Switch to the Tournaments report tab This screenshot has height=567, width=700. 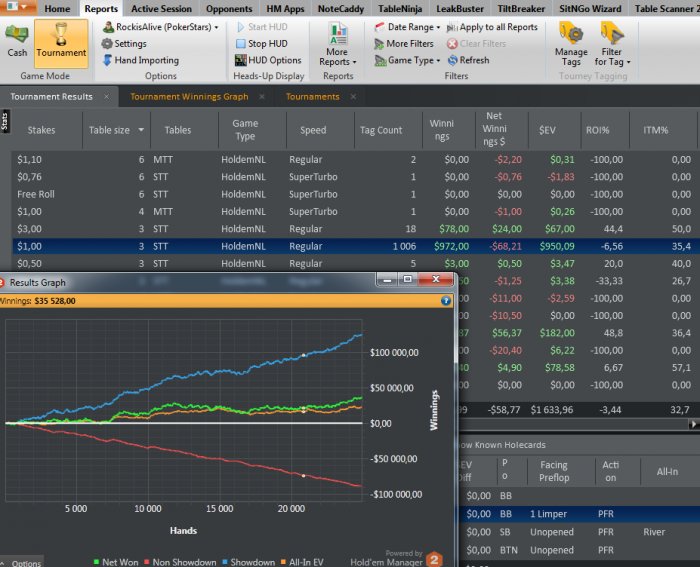[x=312, y=97]
